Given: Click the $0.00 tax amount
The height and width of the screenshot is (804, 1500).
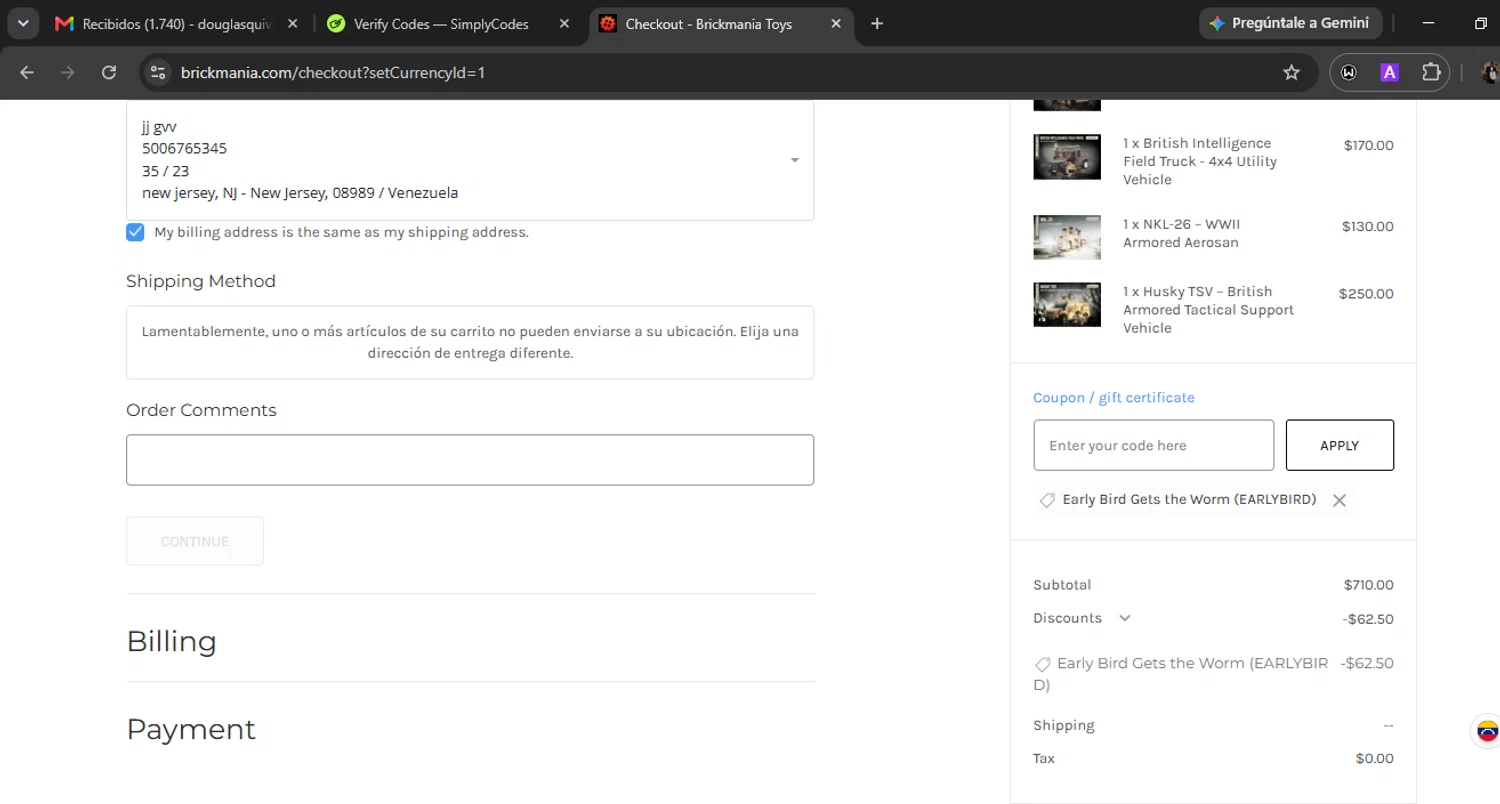Looking at the screenshot, I should click(1374, 758).
